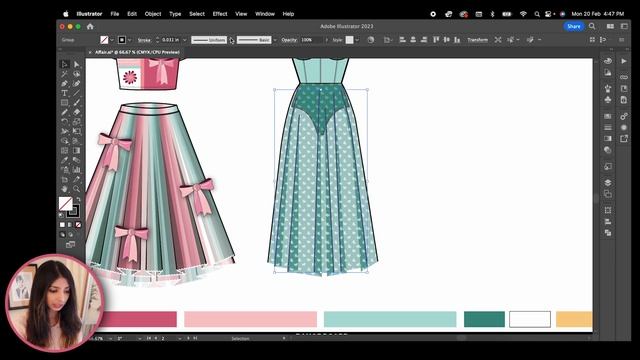Select the Magic Wand tool

click(x=64, y=74)
